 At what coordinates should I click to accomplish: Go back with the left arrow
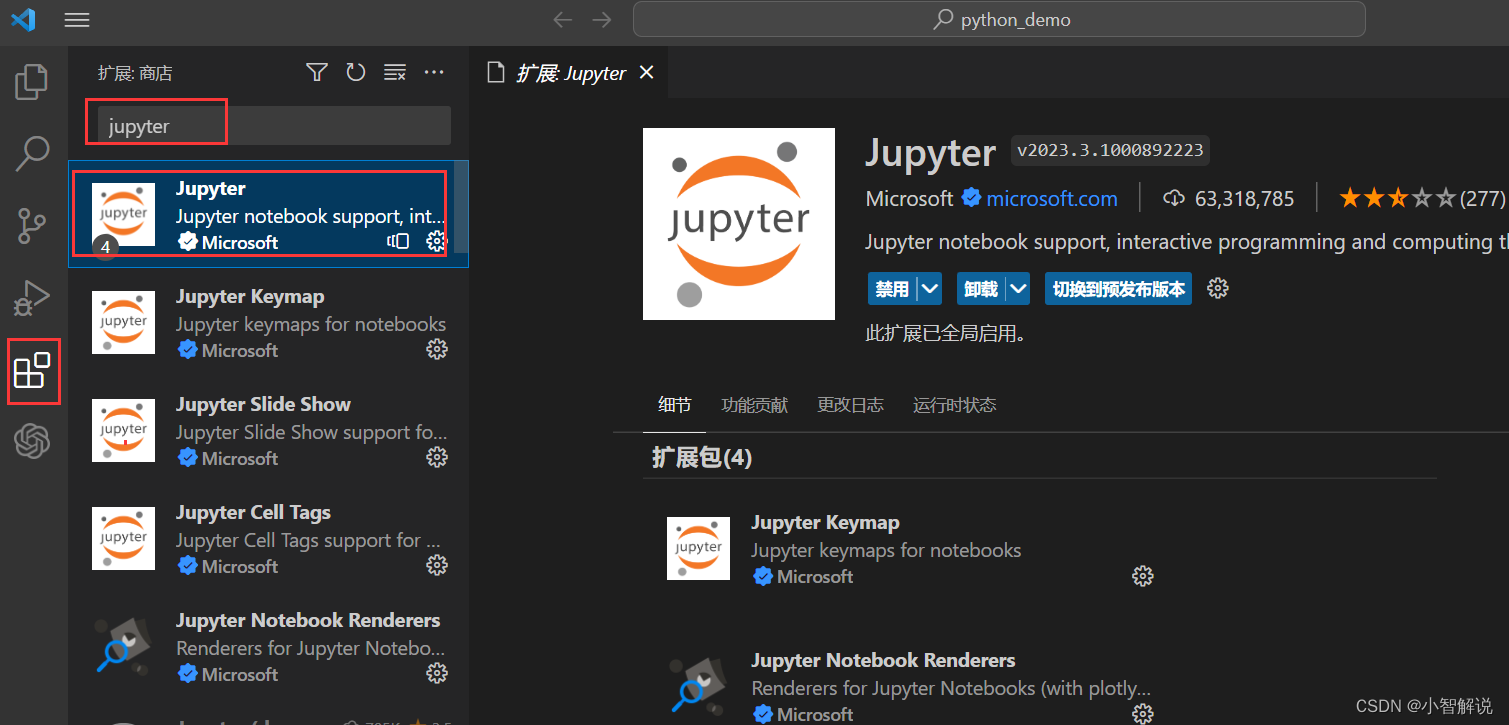(x=563, y=20)
